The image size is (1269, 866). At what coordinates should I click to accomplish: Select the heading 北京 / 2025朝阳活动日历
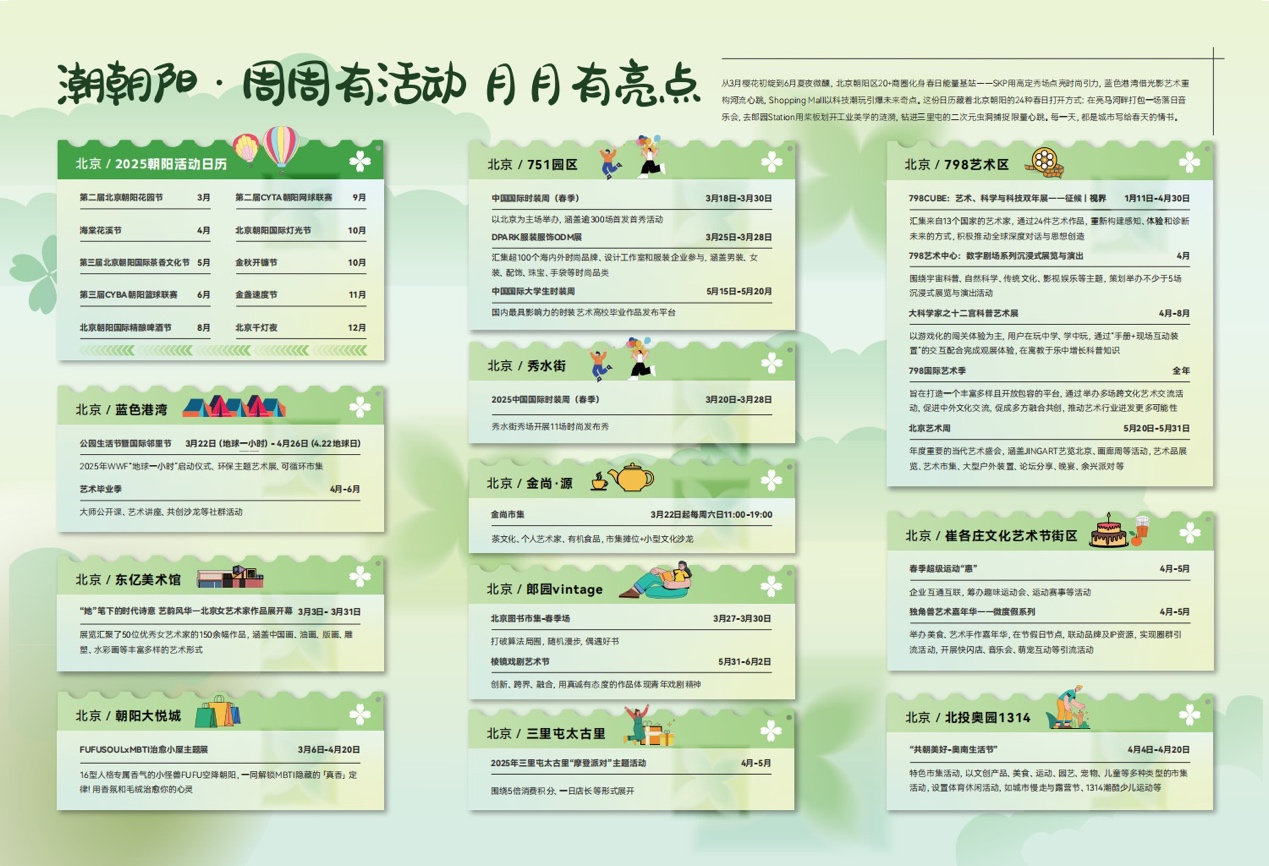(151, 163)
